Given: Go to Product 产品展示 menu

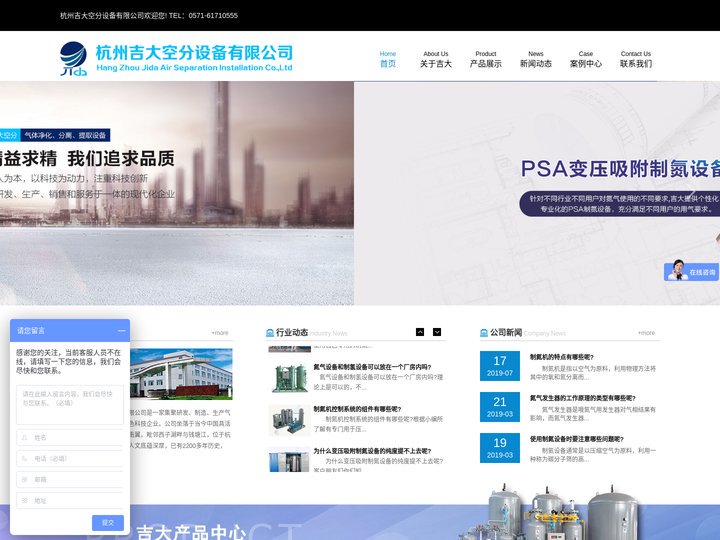Looking at the screenshot, I should click(485, 60).
